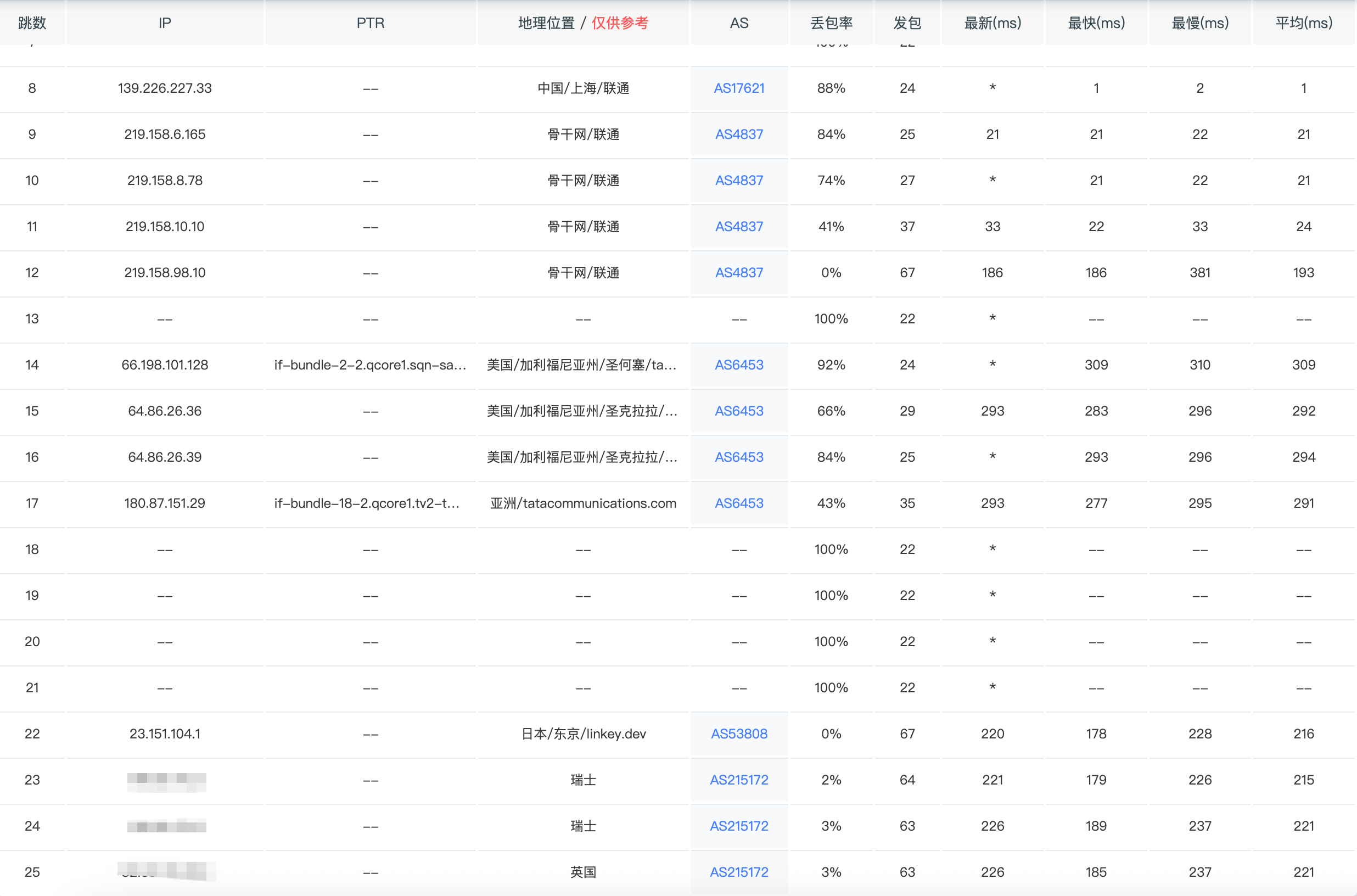Screen dimensions: 1357x896
Task: Click IP 64.86.26.39 in hop 16
Action: 165,457
